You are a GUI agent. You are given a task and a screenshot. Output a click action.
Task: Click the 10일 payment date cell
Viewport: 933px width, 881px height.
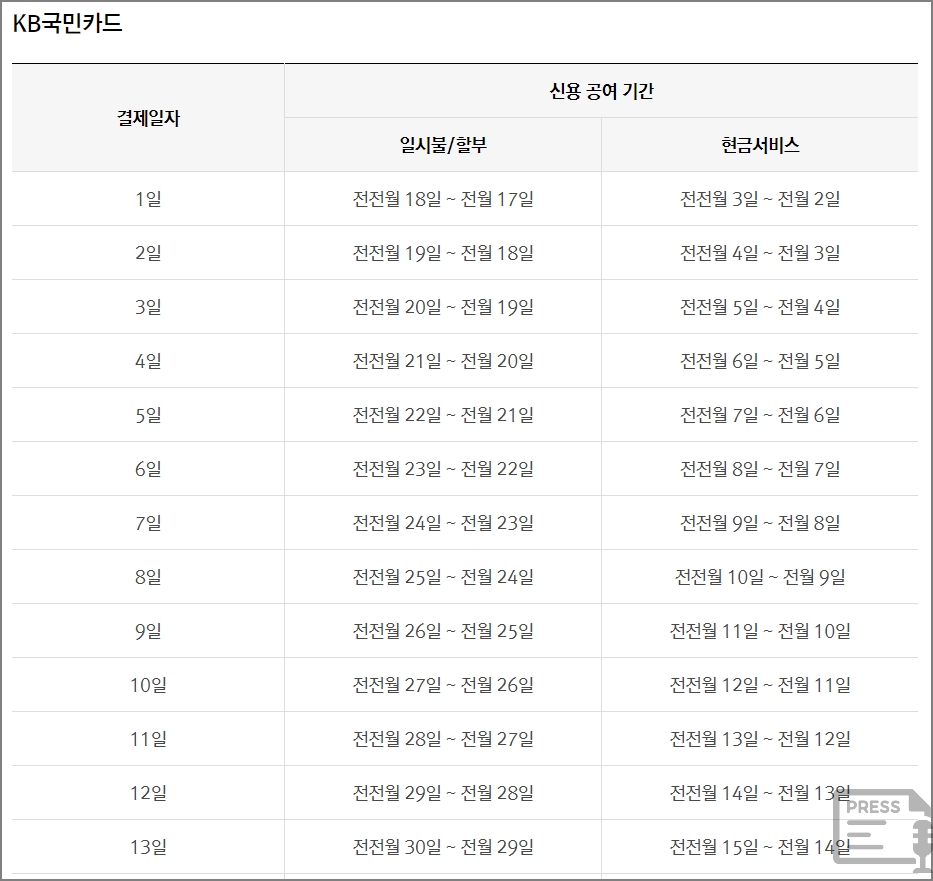point(148,685)
